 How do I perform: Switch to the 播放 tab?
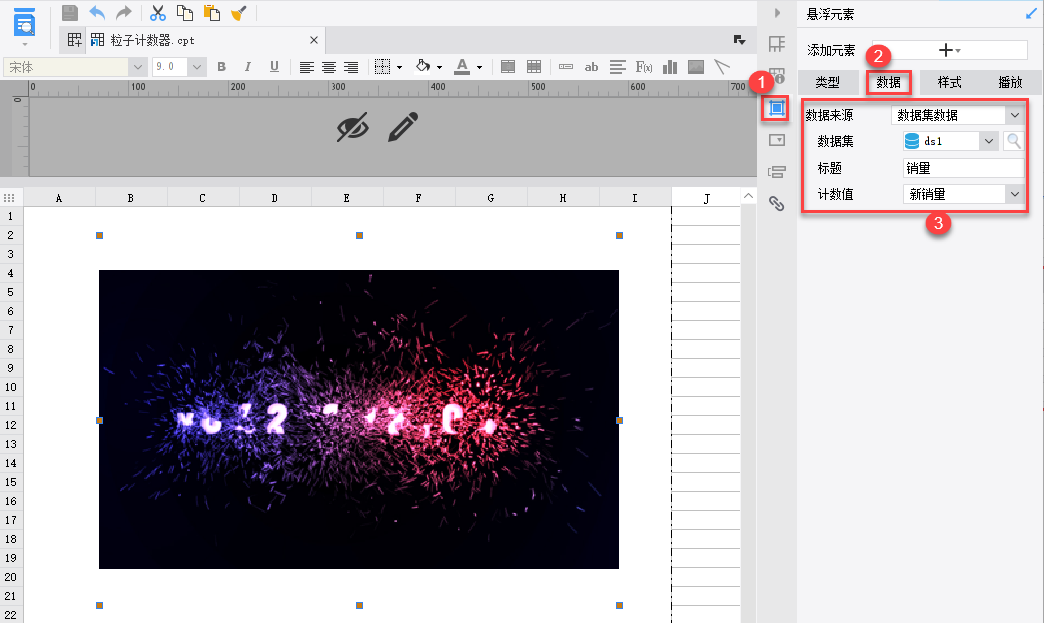point(1010,83)
